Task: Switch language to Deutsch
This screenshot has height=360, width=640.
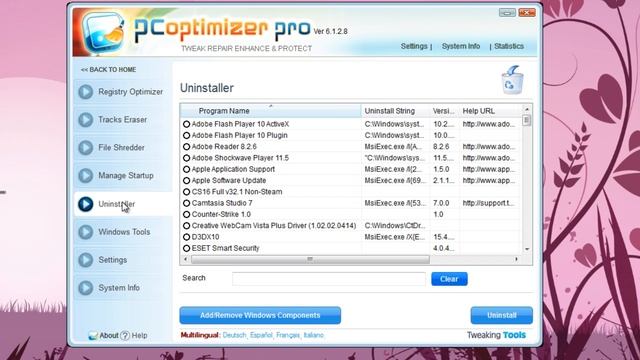Action: pos(234,335)
